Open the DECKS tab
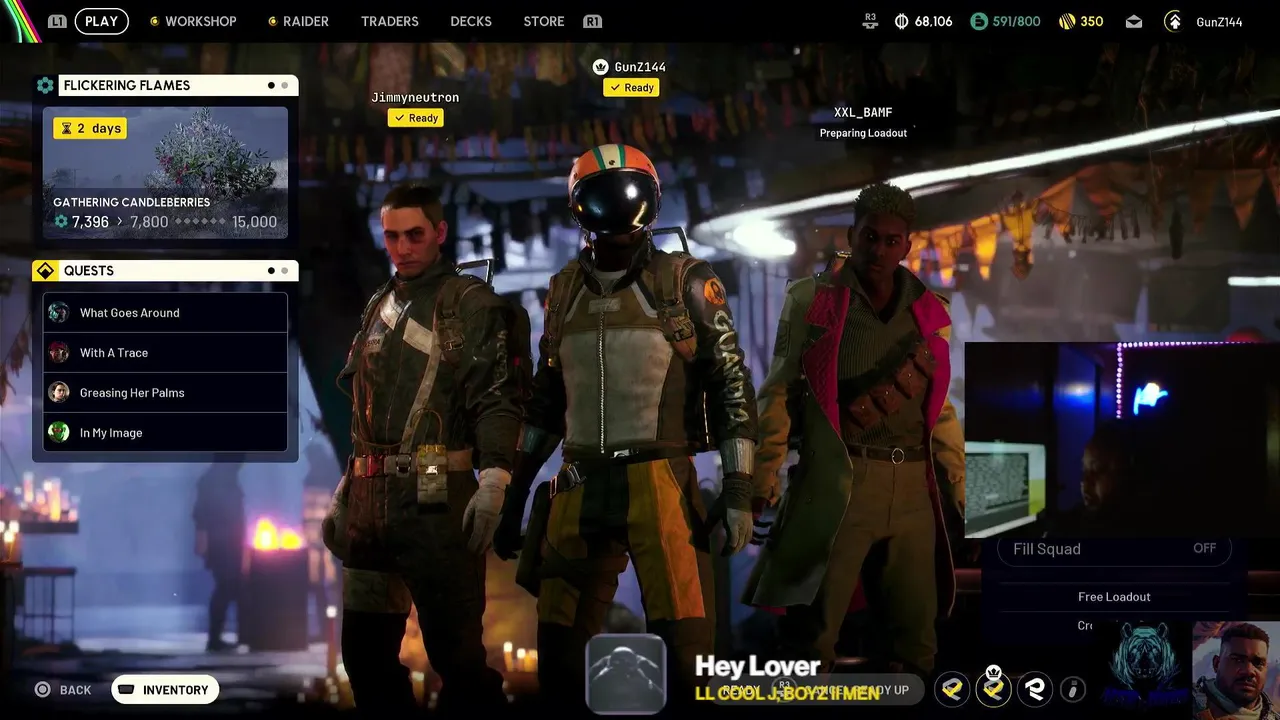1280x720 pixels. (x=471, y=21)
